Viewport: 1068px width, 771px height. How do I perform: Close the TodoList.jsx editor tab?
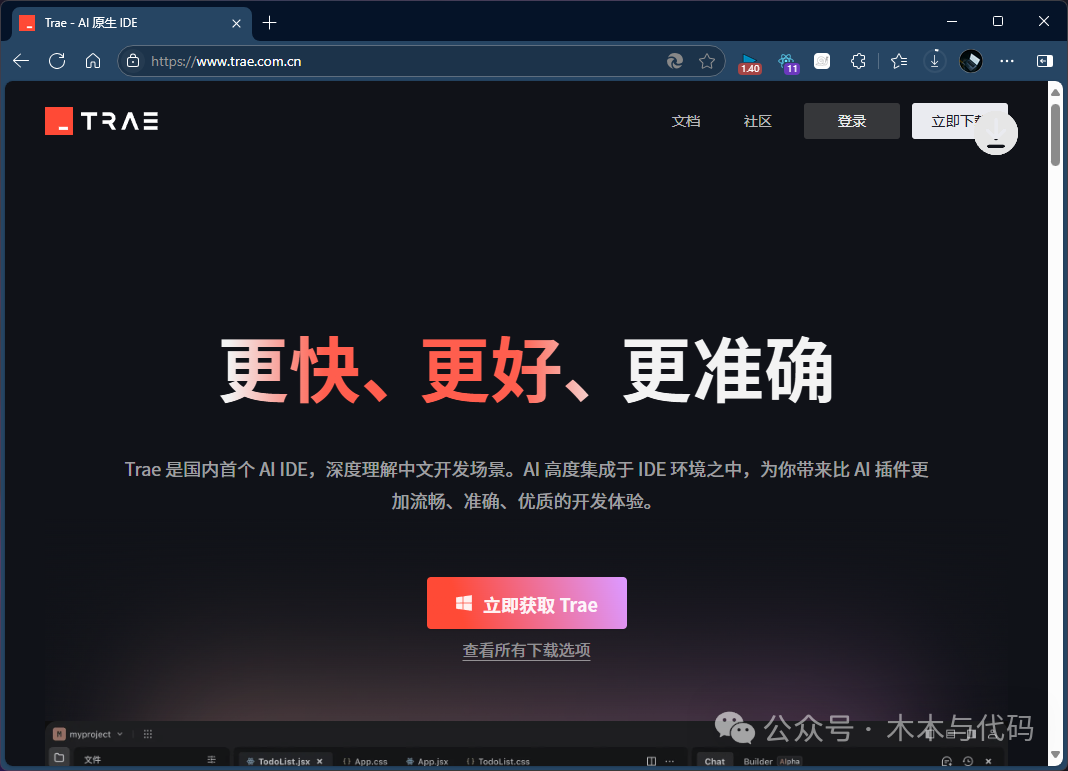(319, 761)
